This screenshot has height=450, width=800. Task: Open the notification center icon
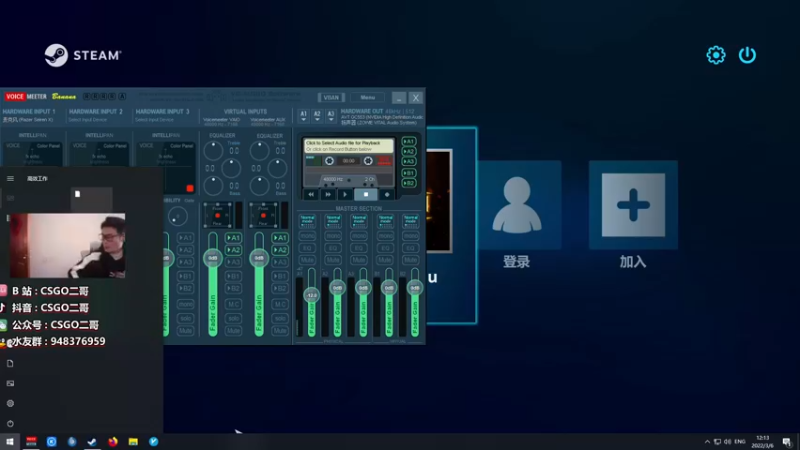pos(787,442)
